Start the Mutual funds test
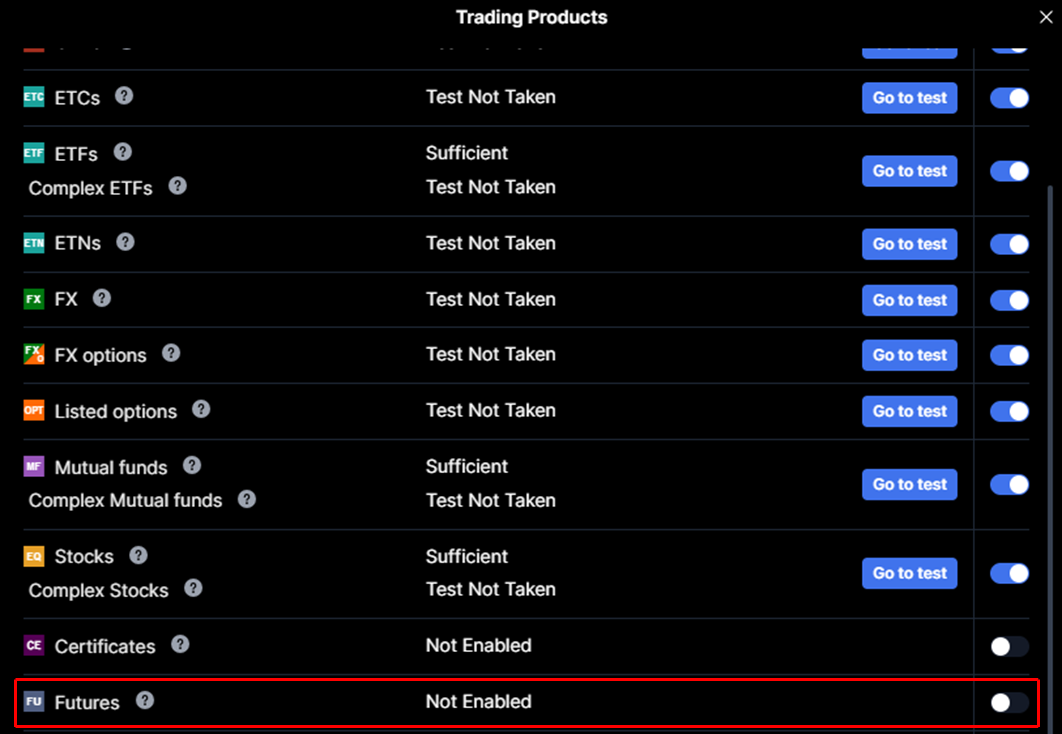The height and width of the screenshot is (734, 1062). click(909, 484)
